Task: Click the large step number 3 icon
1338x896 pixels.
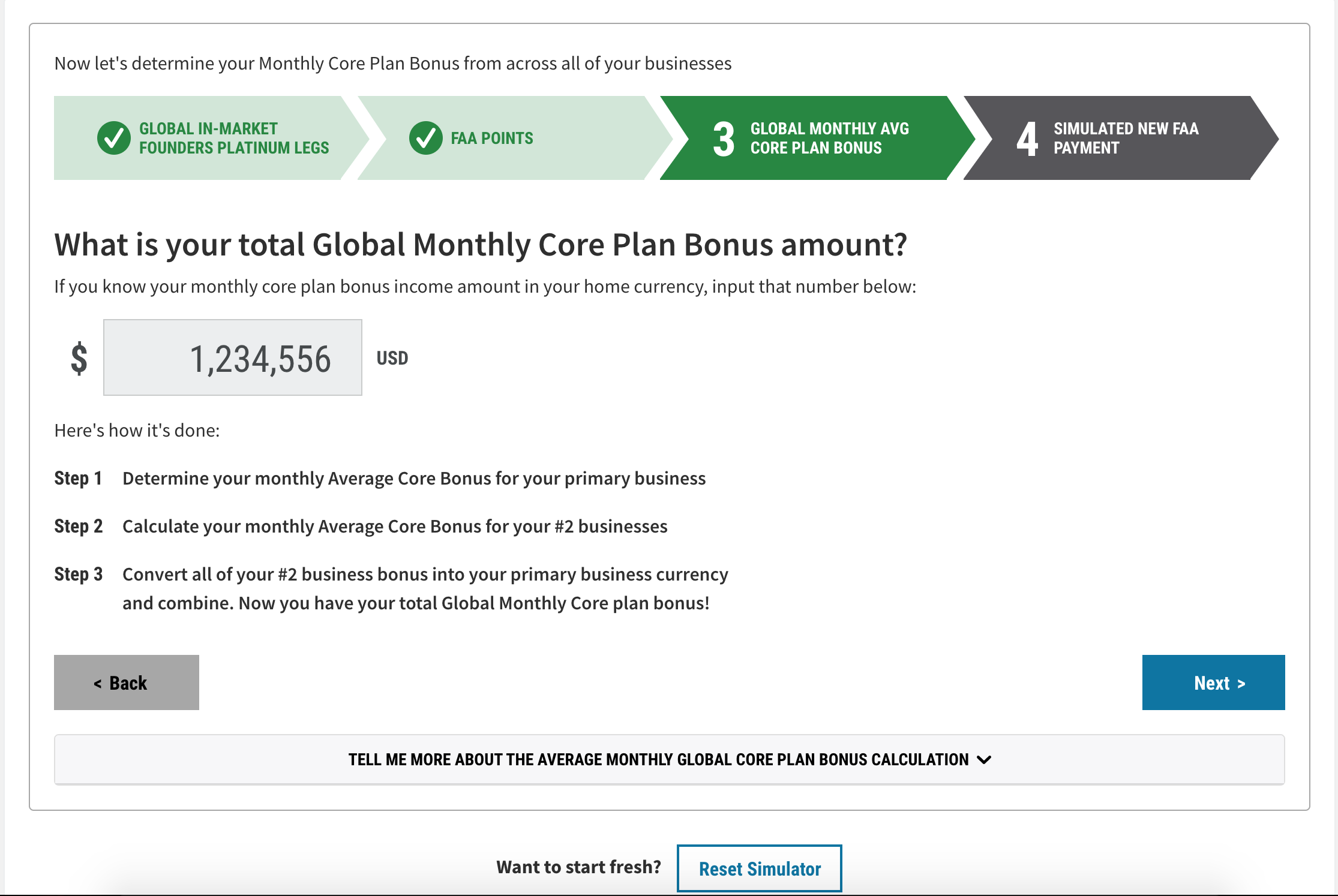Action: click(723, 139)
